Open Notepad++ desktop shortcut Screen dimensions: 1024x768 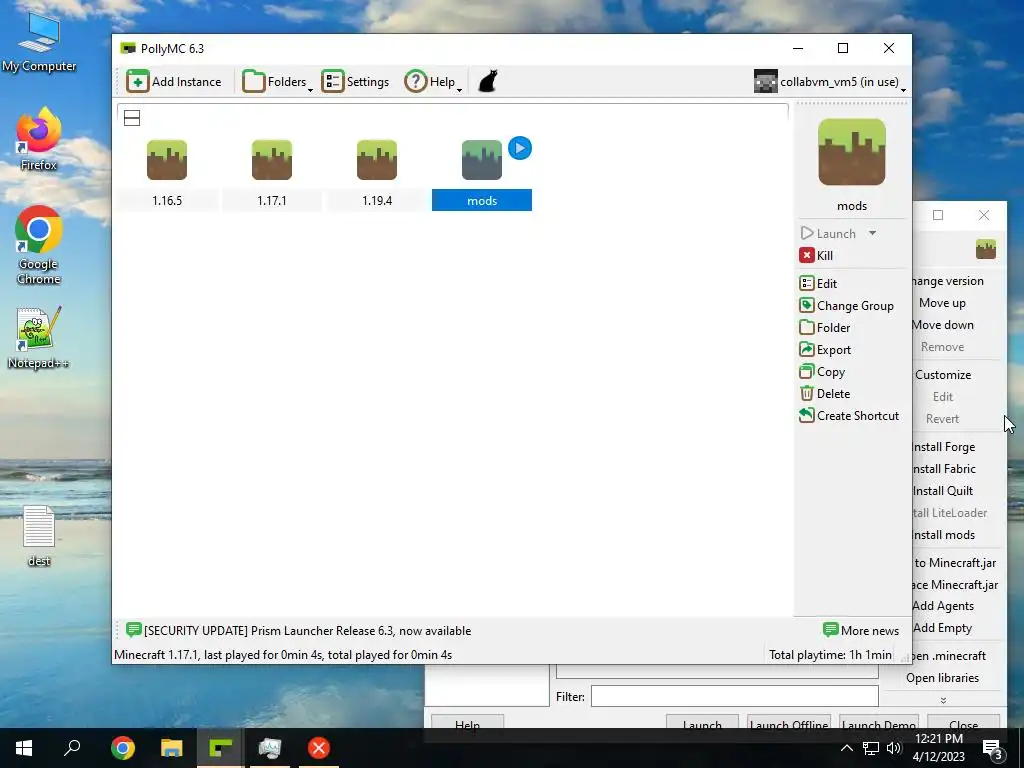pyautogui.click(x=39, y=338)
